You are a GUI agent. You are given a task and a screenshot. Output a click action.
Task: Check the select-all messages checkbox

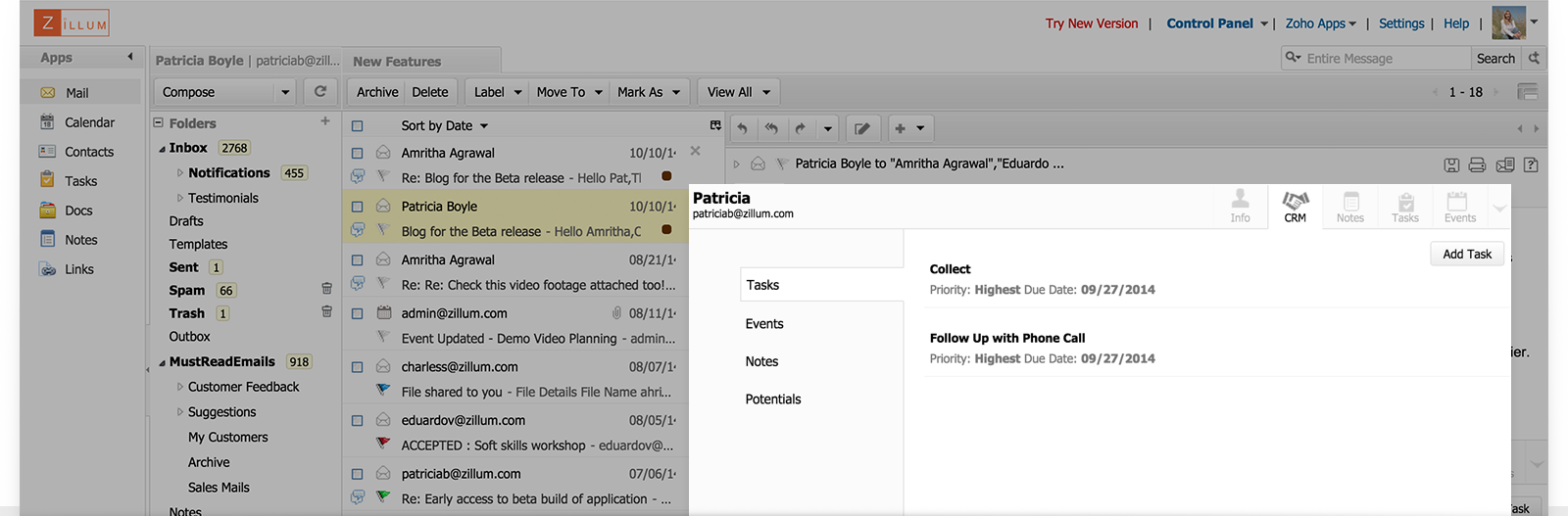pyautogui.click(x=357, y=126)
